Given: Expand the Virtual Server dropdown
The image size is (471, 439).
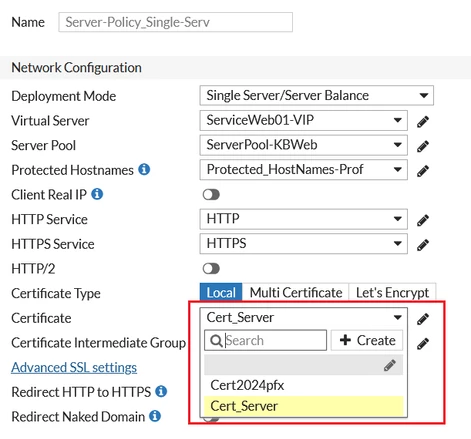Looking at the screenshot, I should 304,120.
